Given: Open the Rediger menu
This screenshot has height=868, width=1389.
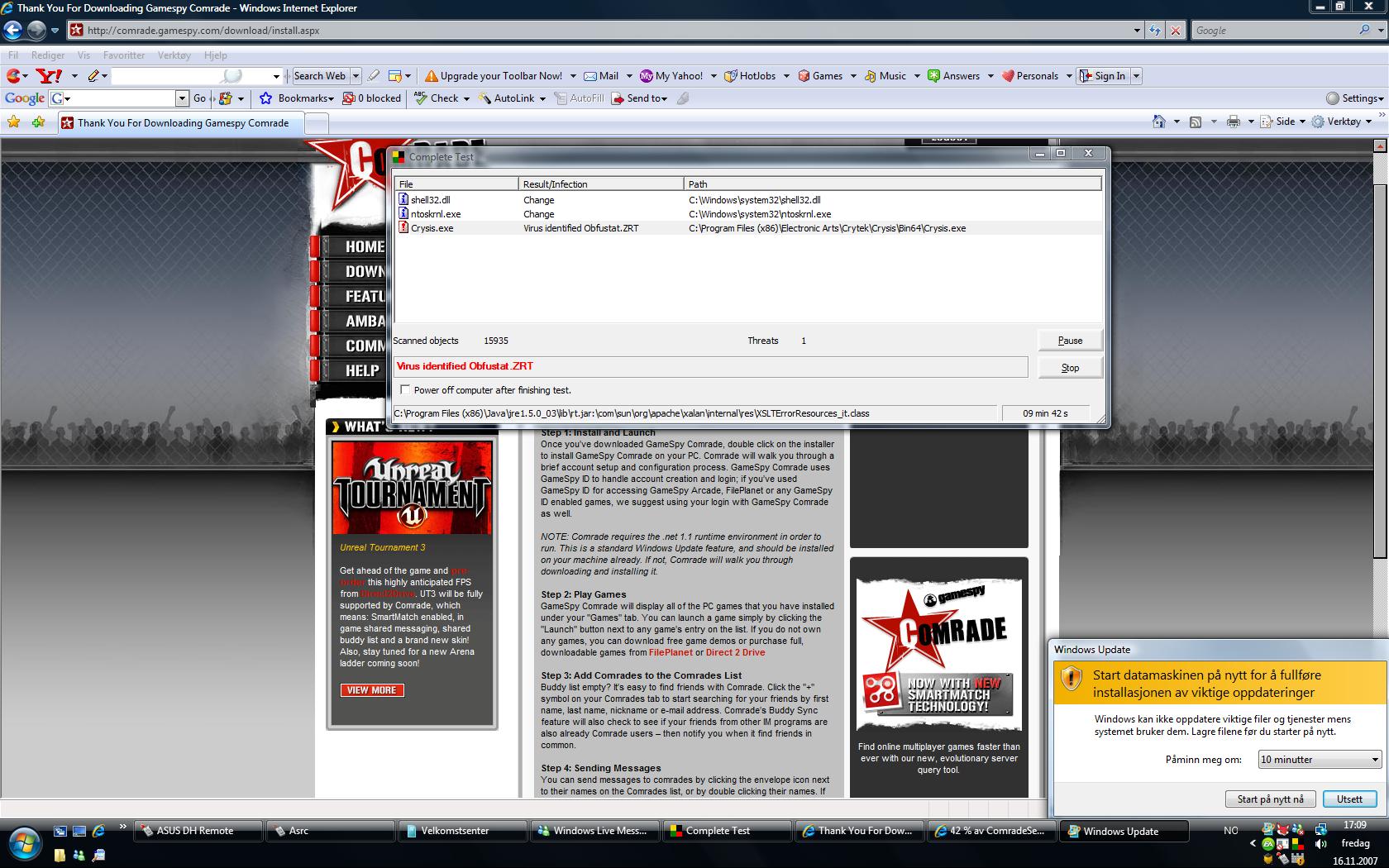Looking at the screenshot, I should pyautogui.click(x=48, y=55).
